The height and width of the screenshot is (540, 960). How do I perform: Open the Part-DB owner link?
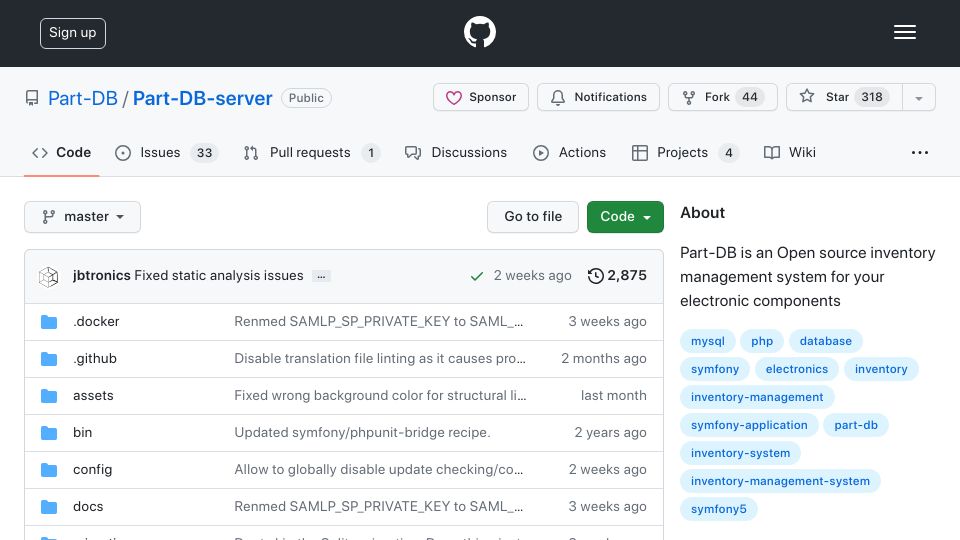click(83, 98)
